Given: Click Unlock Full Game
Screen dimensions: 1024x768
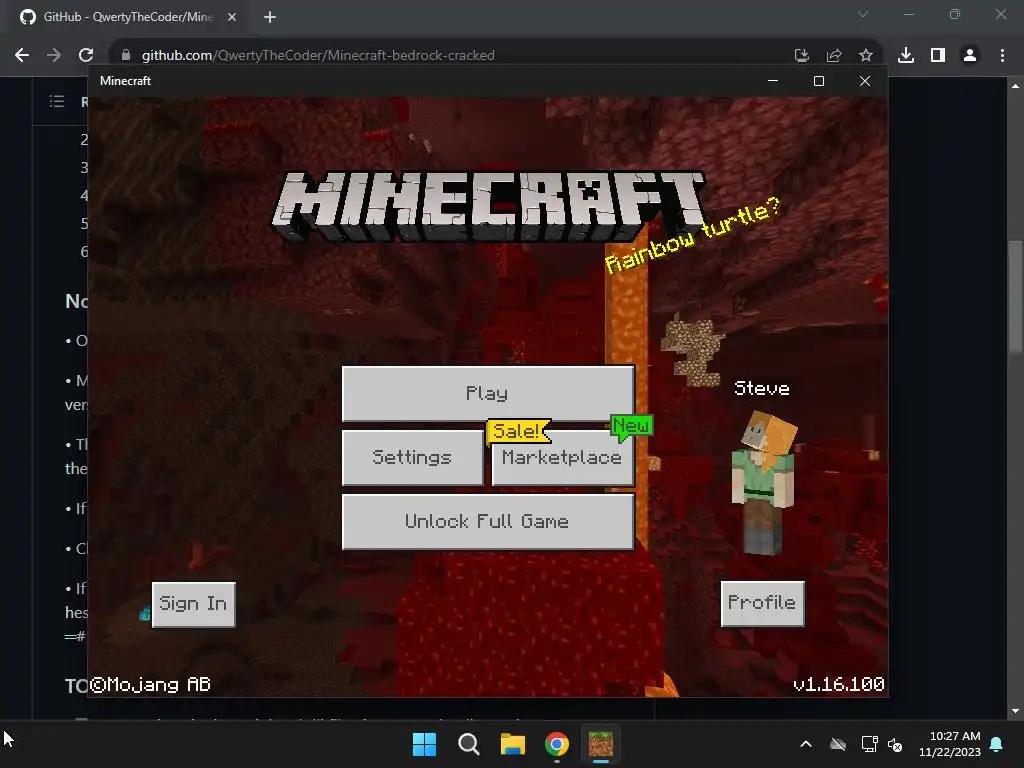Looking at the screenshot, I should click(488, 521).
